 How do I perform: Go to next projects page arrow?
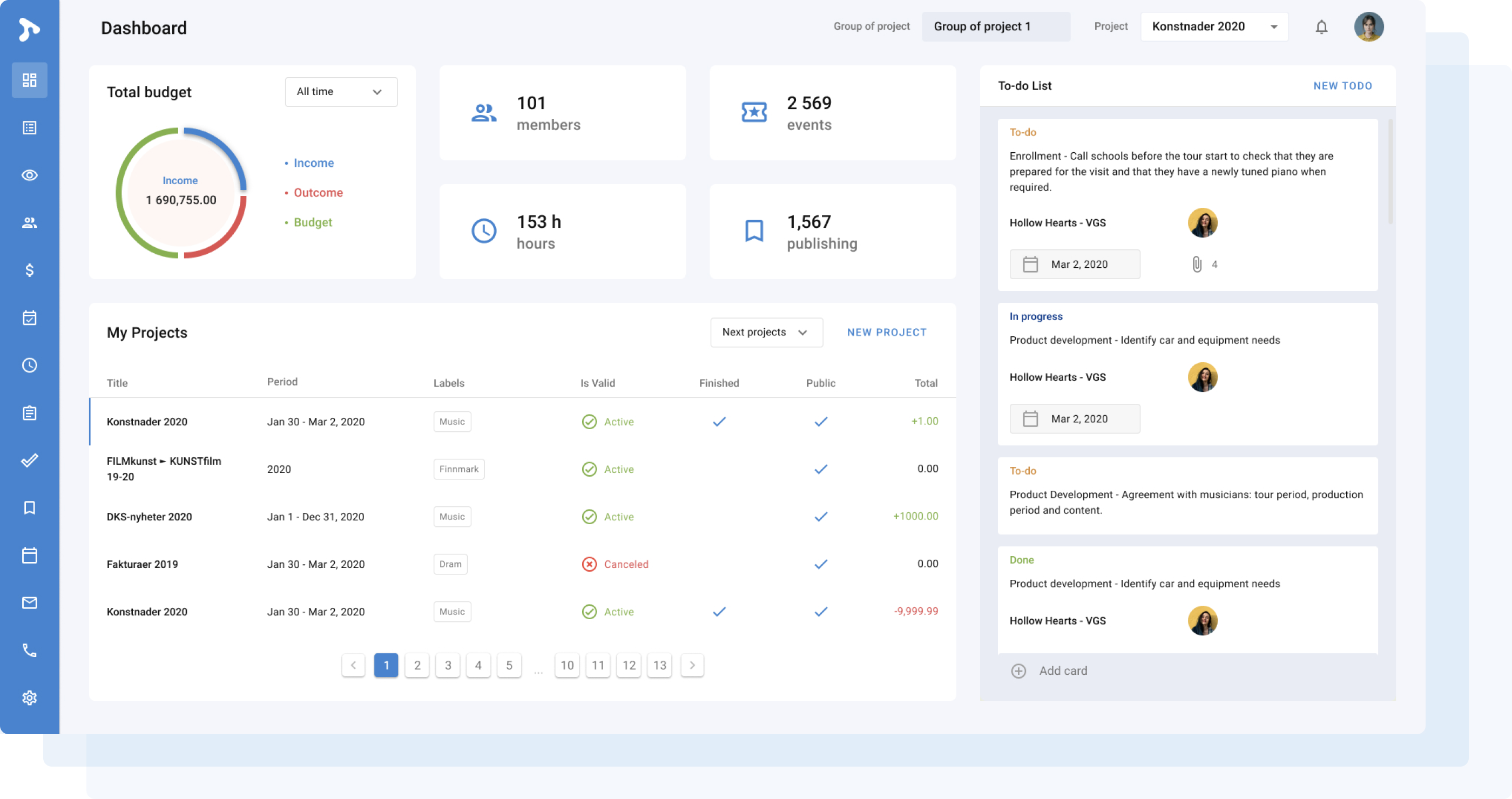692,665
